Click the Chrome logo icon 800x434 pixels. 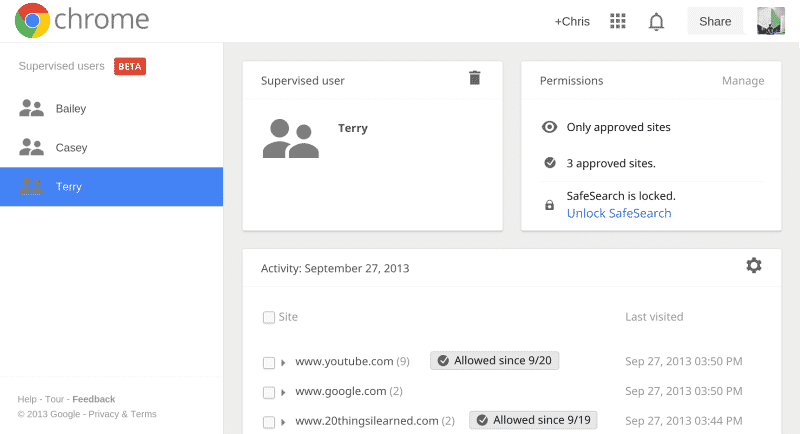[x=33, y=20]
